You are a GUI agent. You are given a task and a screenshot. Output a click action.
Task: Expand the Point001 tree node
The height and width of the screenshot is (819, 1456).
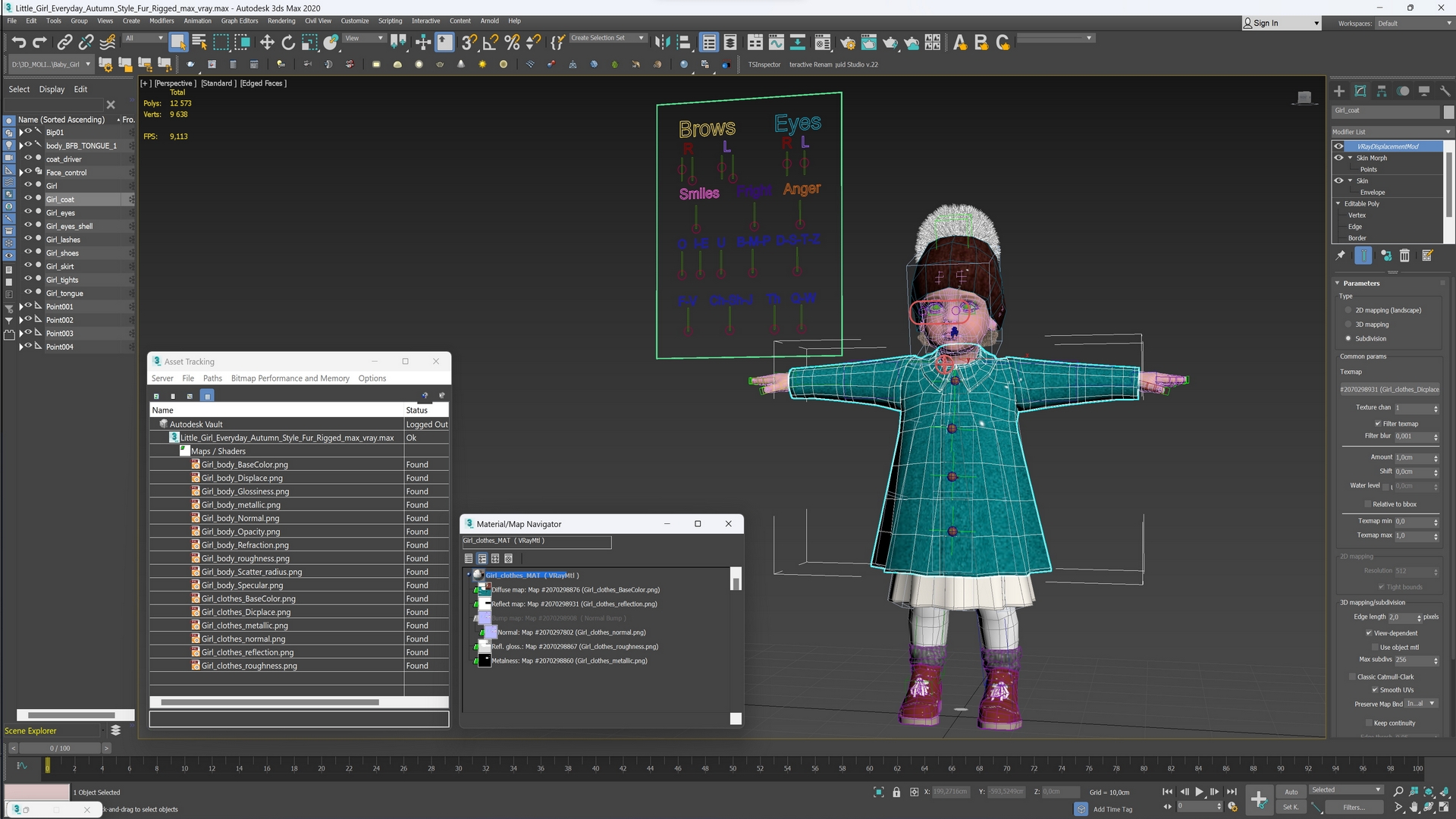tap(21, 306)
